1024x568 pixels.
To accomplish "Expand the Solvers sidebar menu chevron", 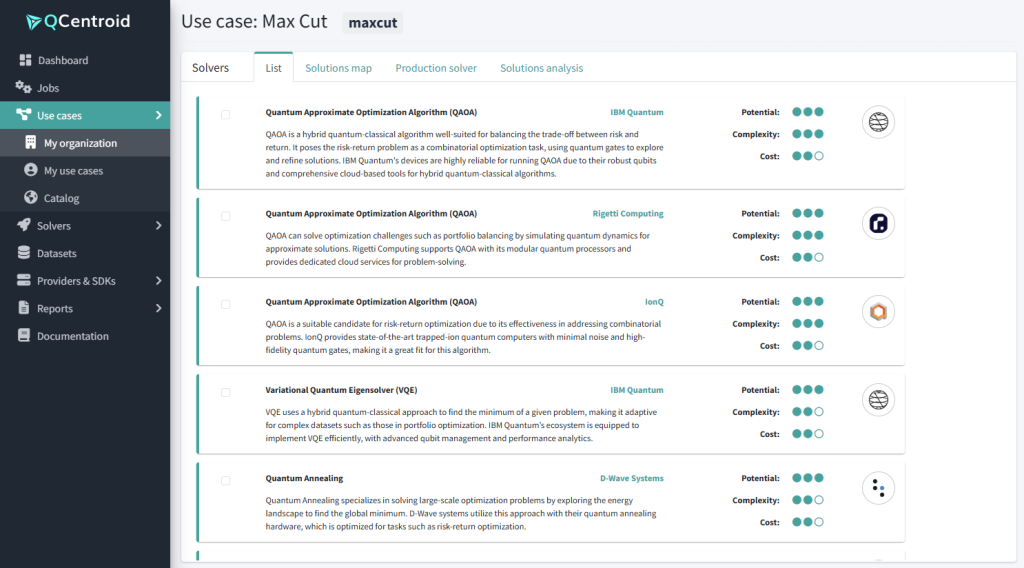I will point(158,226).
